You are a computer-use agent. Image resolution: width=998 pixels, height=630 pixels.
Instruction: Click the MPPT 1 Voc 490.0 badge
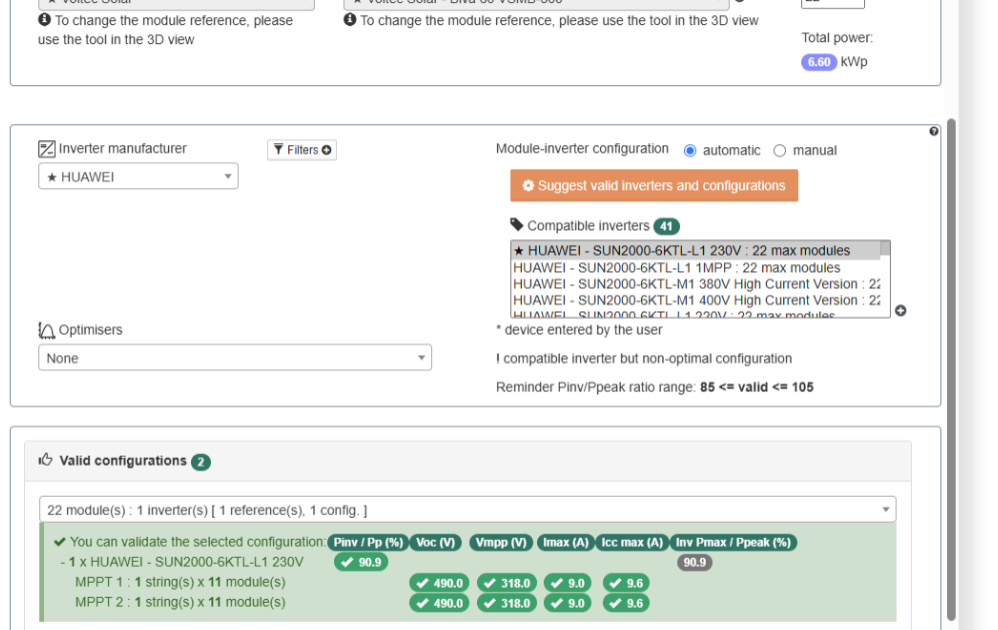point(439,583)
